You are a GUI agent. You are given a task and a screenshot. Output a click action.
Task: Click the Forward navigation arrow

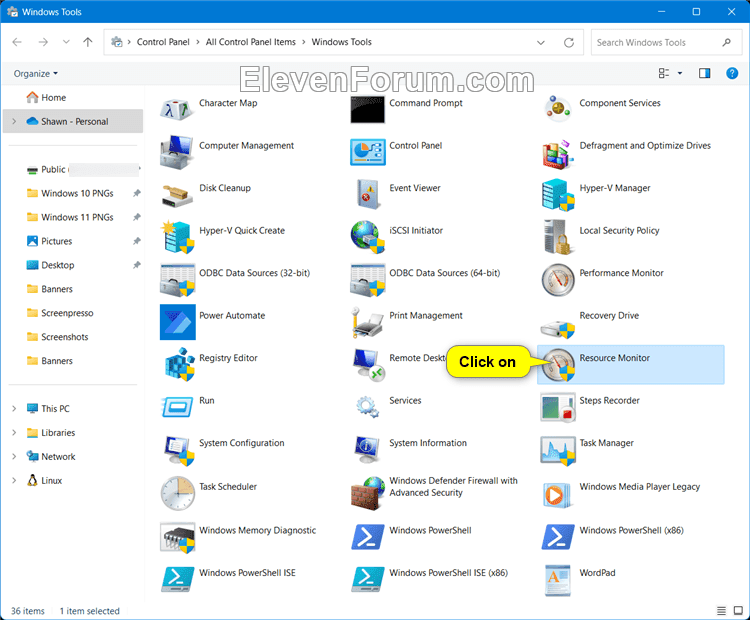[43, 42]
